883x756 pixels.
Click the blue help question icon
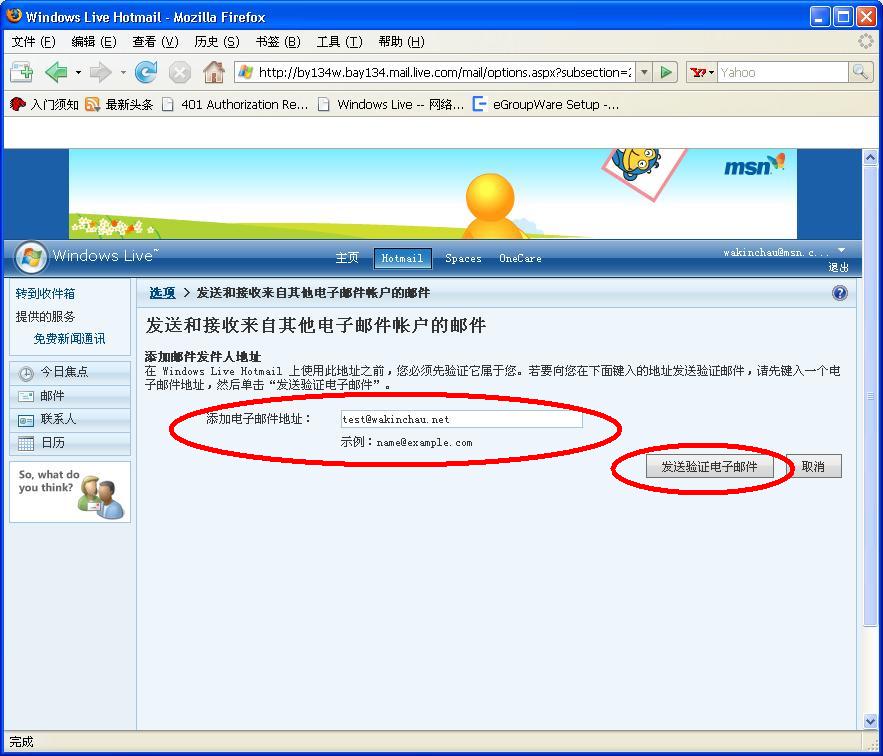point(839,293)
